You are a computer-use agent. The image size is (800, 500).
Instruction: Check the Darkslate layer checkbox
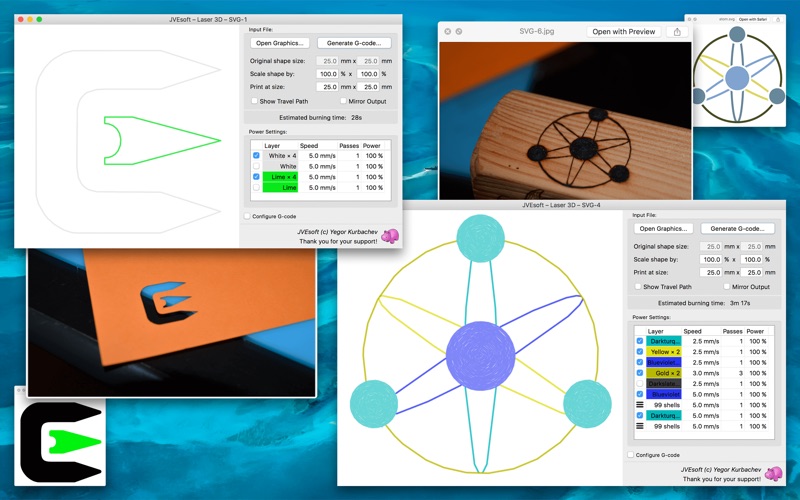(x=639, y=384)
